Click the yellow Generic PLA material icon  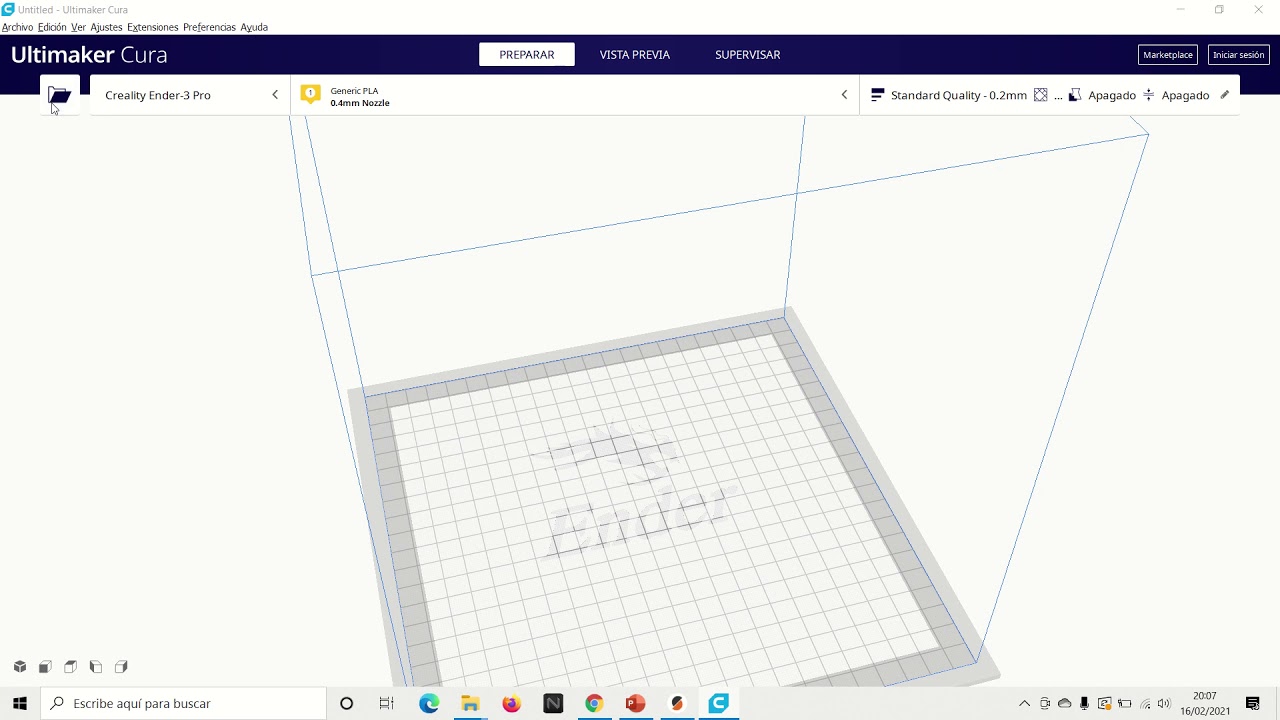coord(311,94)
